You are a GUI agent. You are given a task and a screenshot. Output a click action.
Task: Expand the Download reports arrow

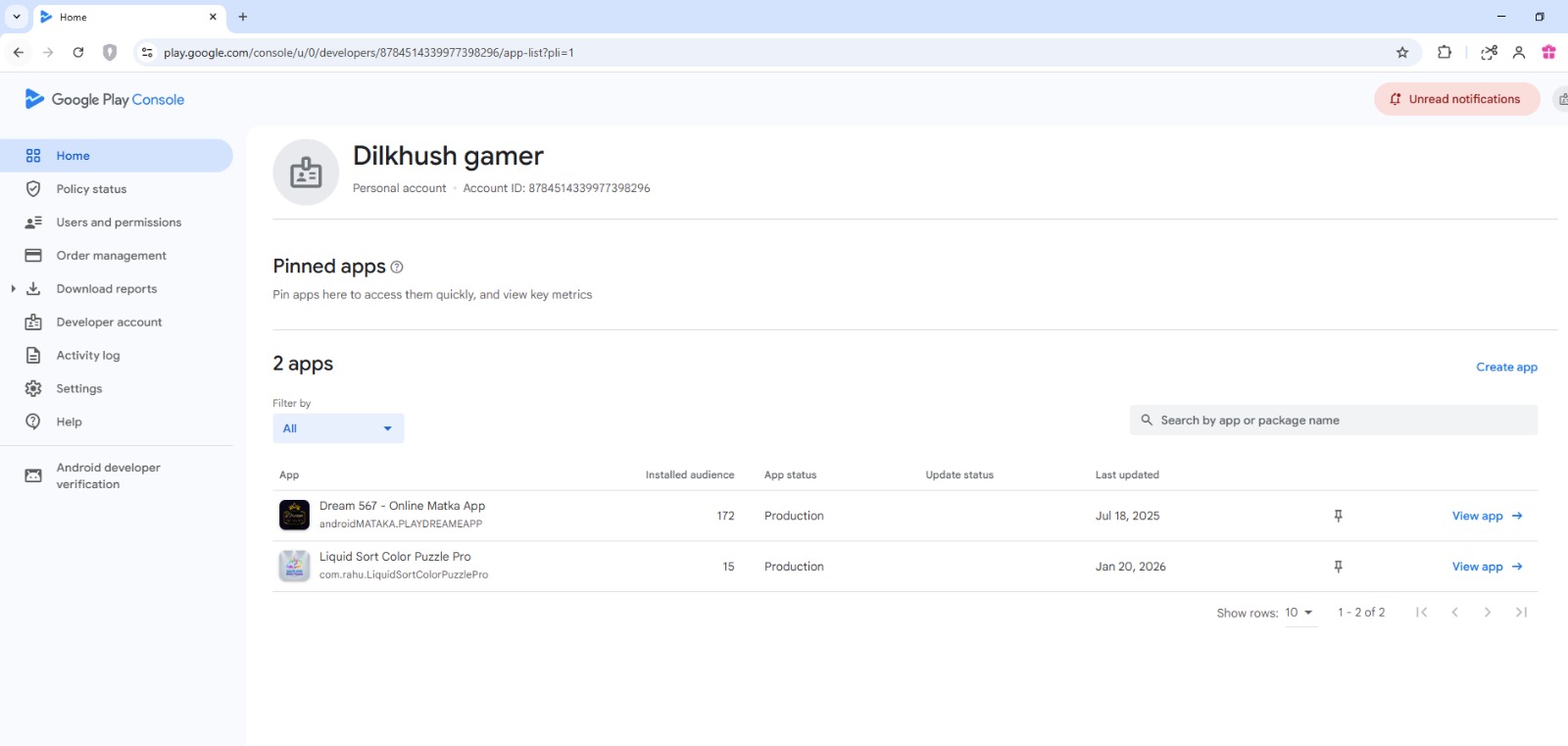pos(13,289)
